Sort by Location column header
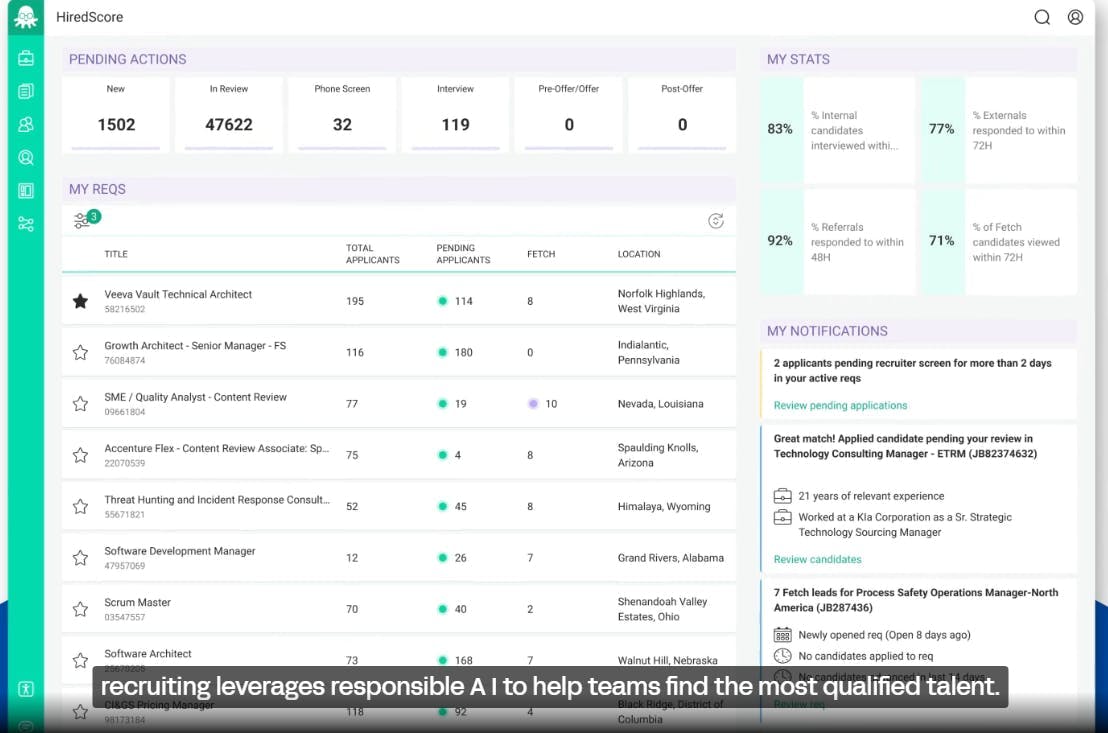 (x=639, y=254)
